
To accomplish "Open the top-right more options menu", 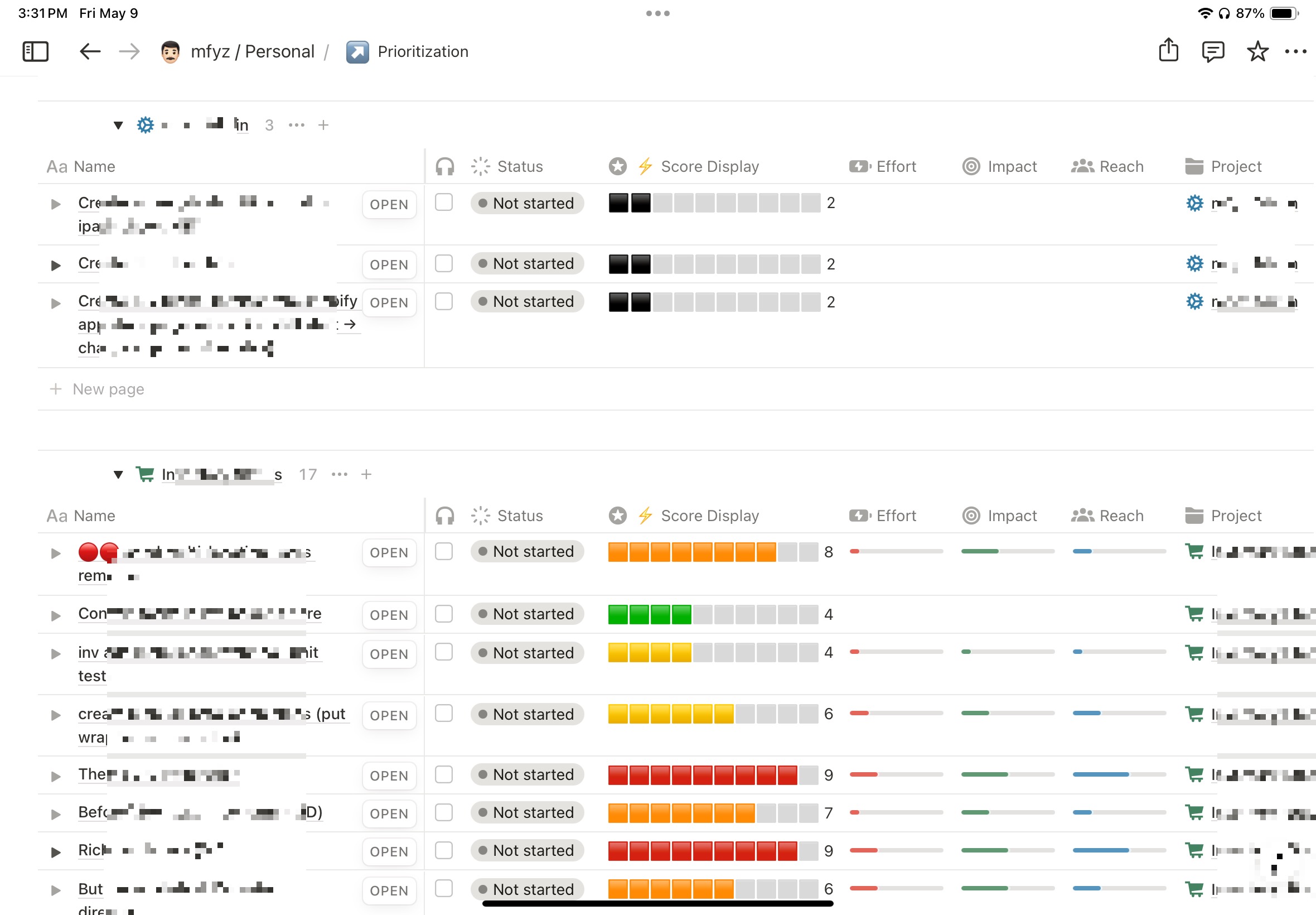I will (1296, 51).
